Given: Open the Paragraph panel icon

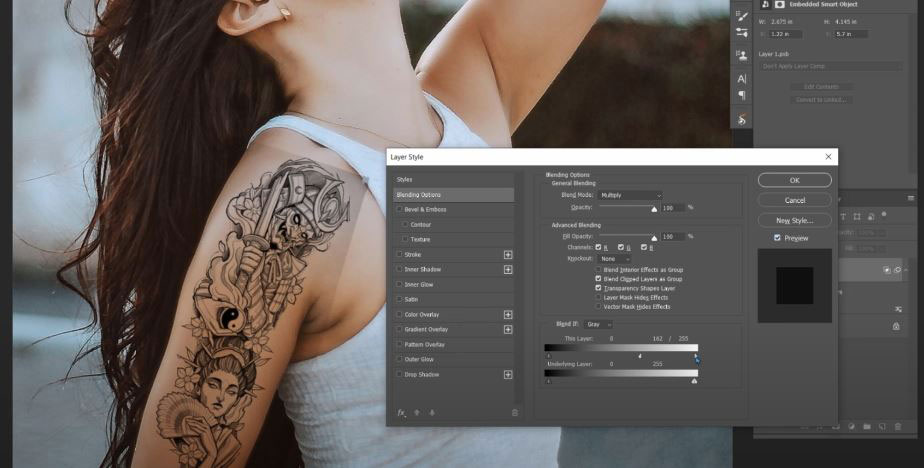Looking at the screenshot, I should click(741, 96).
